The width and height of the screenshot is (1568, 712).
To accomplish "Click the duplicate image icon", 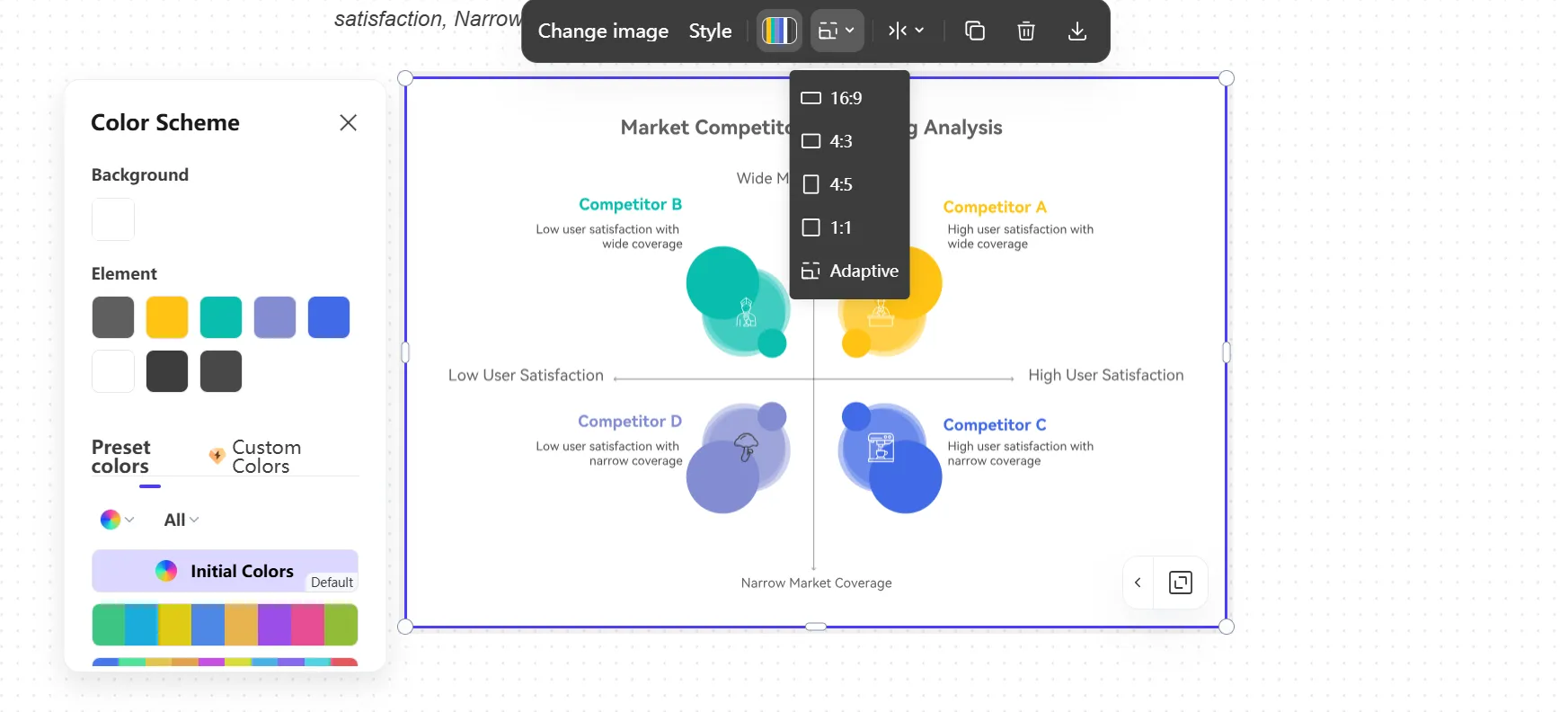I will pyautogui.click(x=975, y=31).
